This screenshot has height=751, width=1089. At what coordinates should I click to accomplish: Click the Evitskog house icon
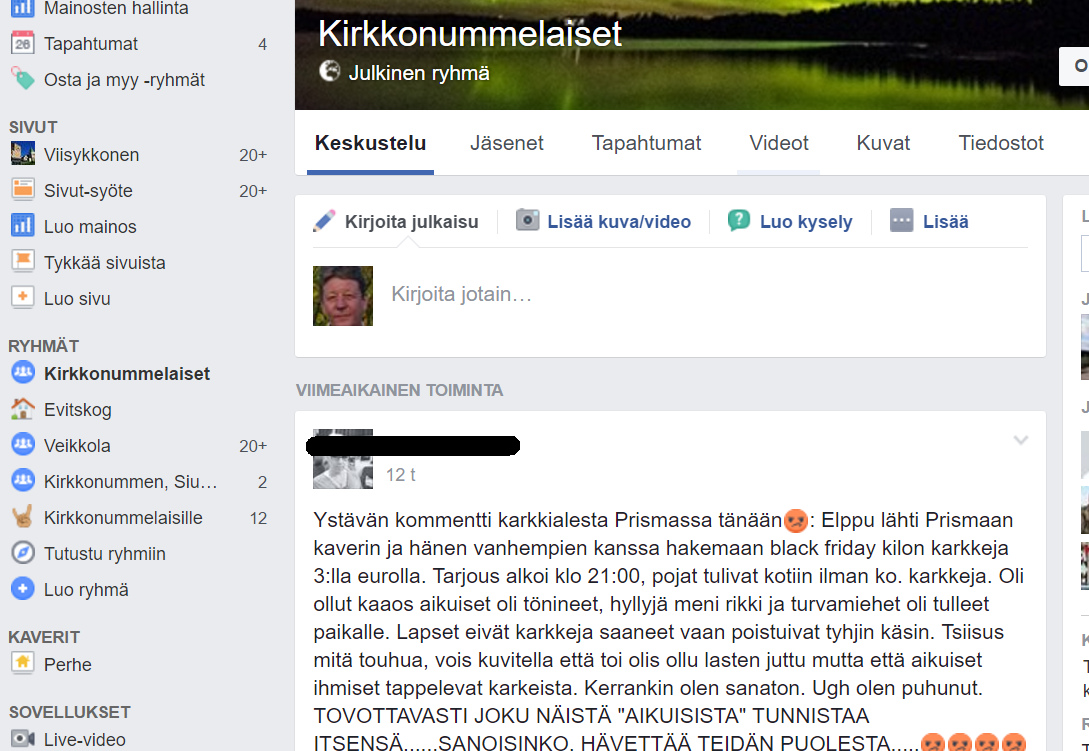[x=22, y=409]
